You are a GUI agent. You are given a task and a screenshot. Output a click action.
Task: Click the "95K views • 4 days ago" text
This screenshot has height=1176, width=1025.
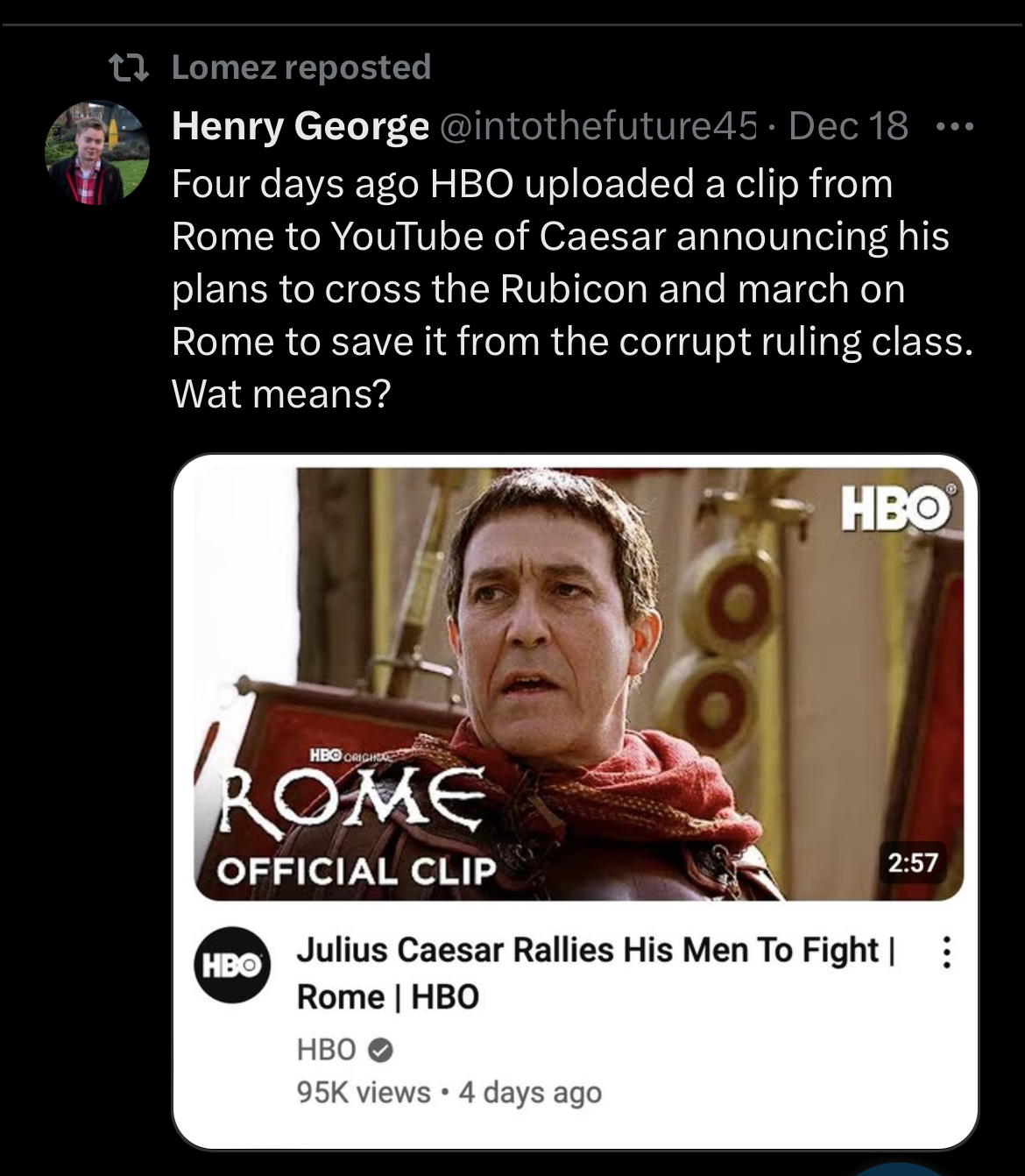tap(449, 1093)
